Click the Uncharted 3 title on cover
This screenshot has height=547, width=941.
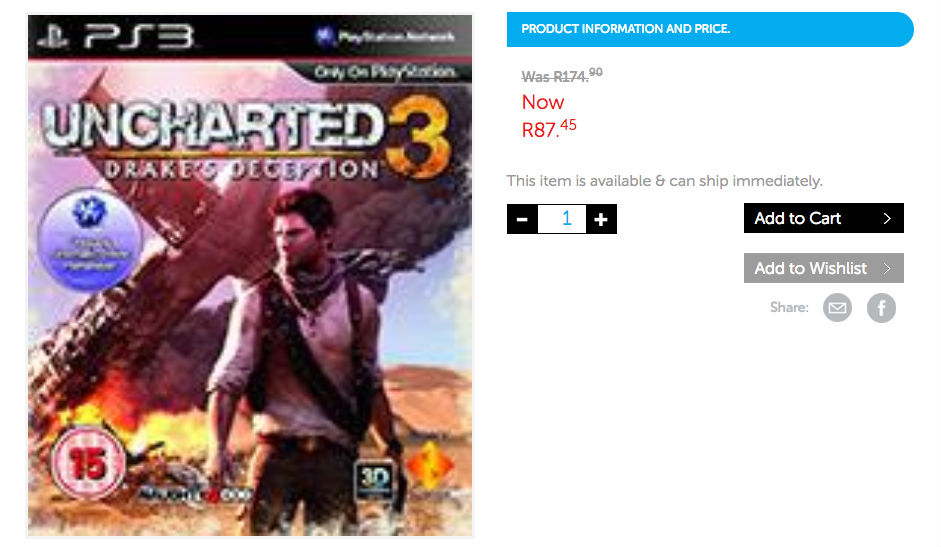click(246, 136)
